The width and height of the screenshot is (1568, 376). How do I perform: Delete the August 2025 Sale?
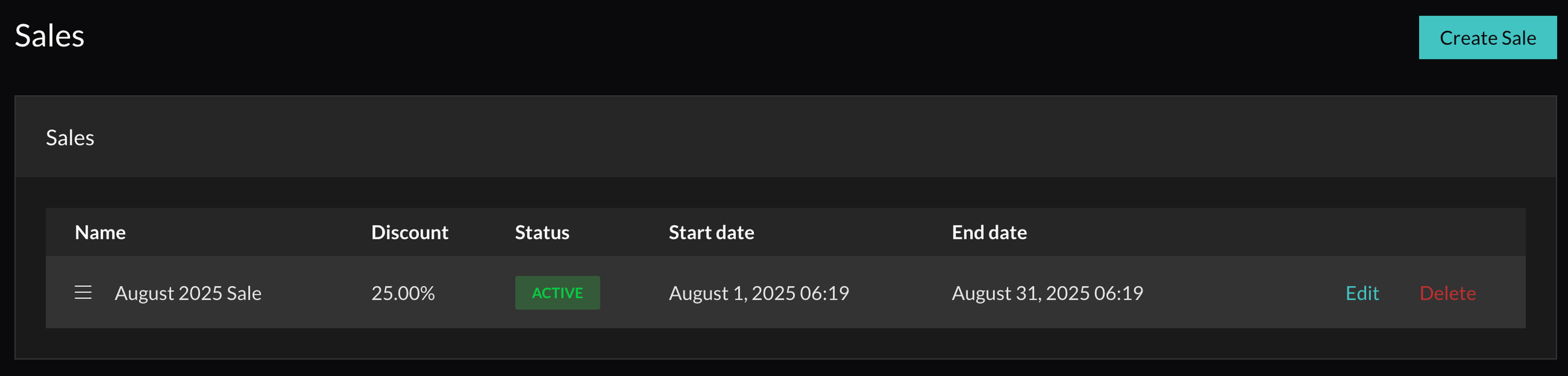[1447, 292]
